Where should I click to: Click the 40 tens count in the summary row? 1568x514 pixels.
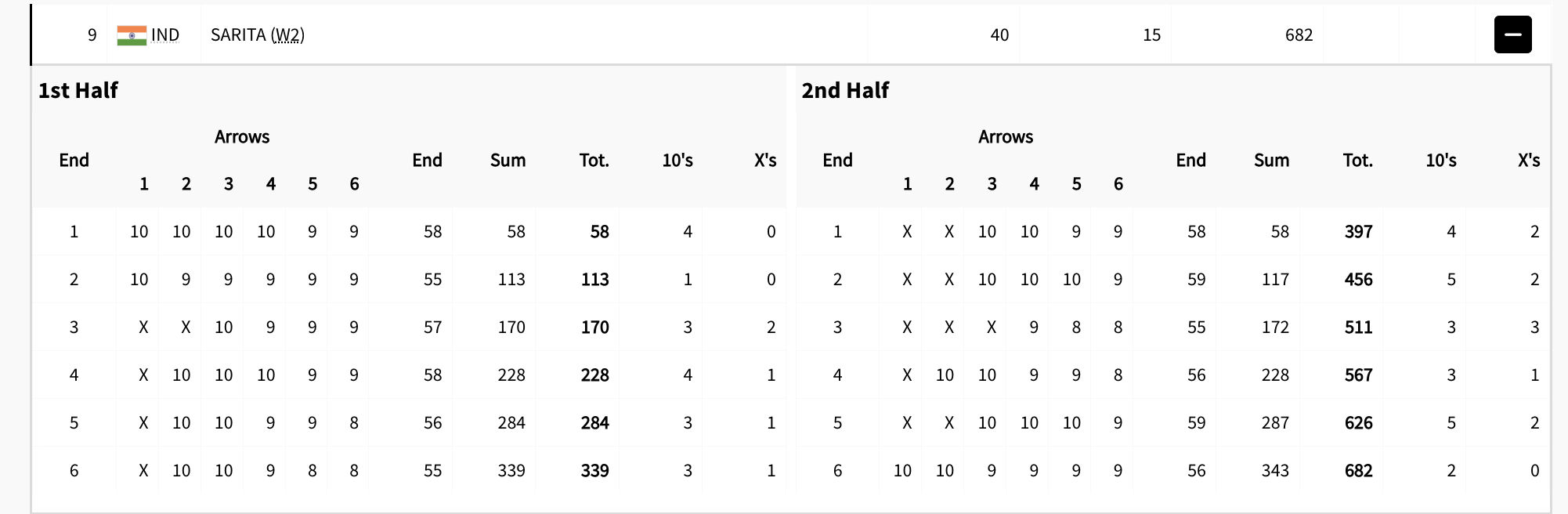(999, 35)
